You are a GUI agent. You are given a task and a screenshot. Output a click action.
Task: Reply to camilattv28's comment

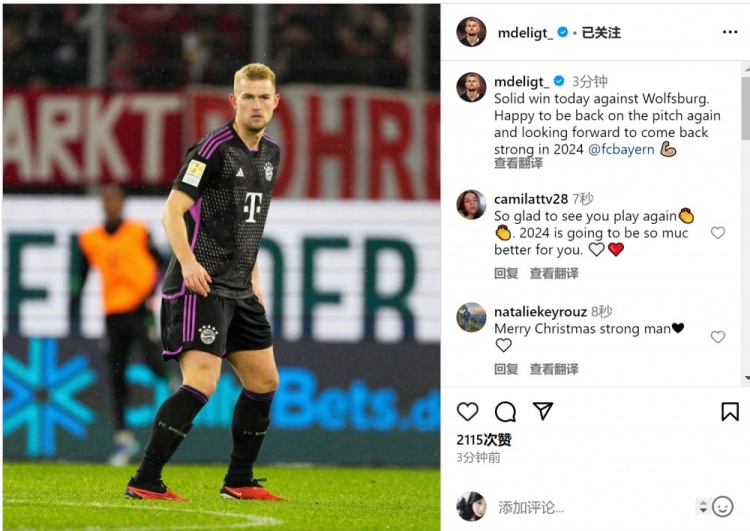click(506, 273)
